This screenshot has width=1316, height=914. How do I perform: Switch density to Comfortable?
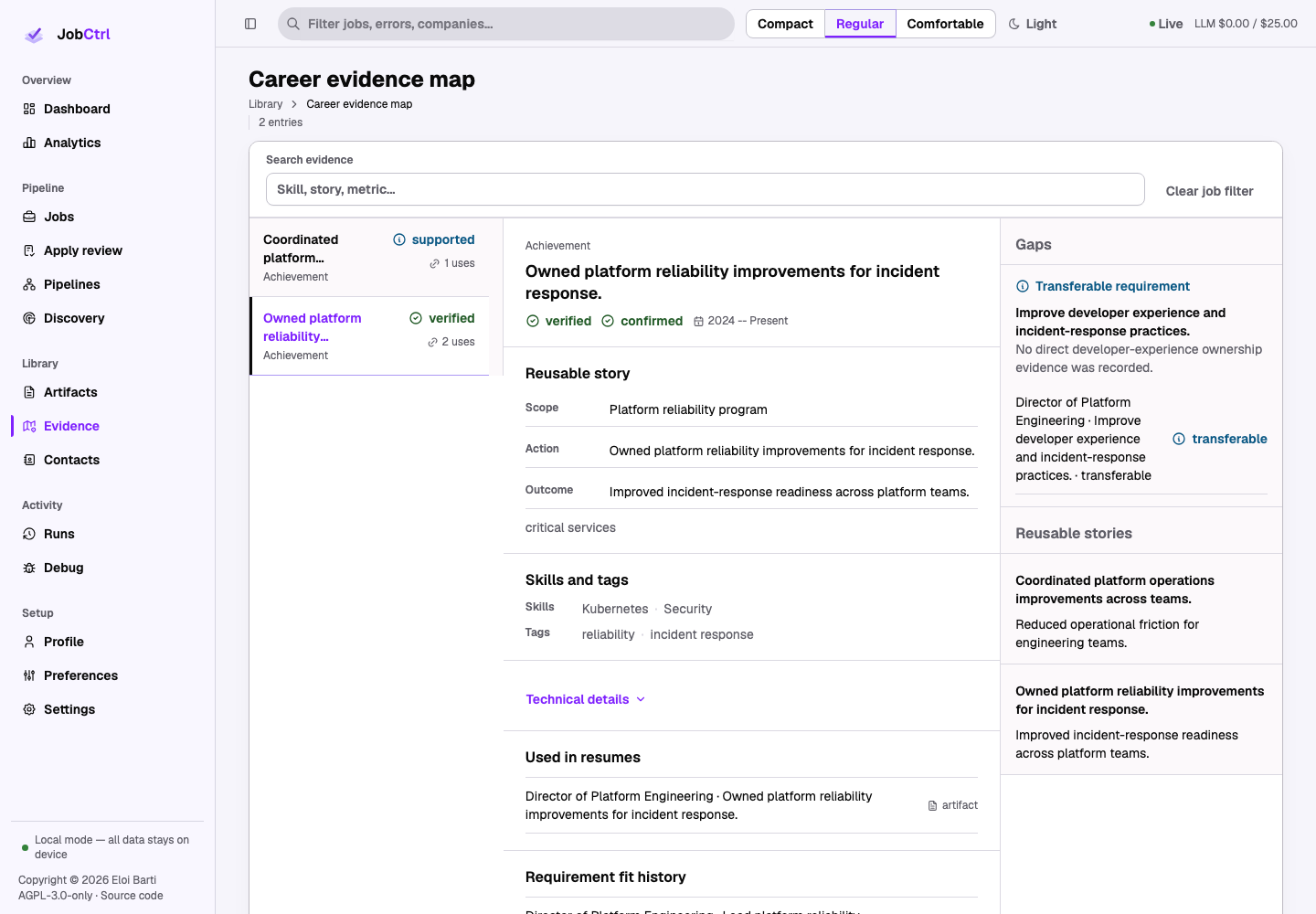pyautogui.click(x=945, y=24)
